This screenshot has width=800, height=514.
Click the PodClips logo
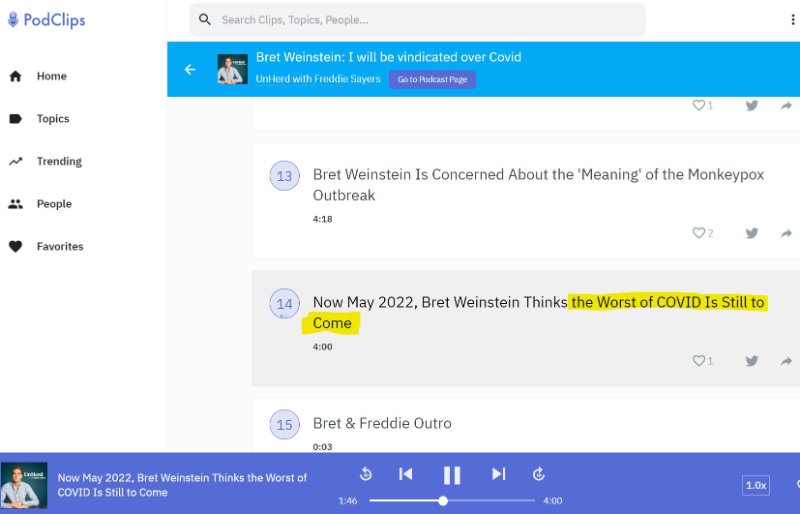tap(46, 20)
